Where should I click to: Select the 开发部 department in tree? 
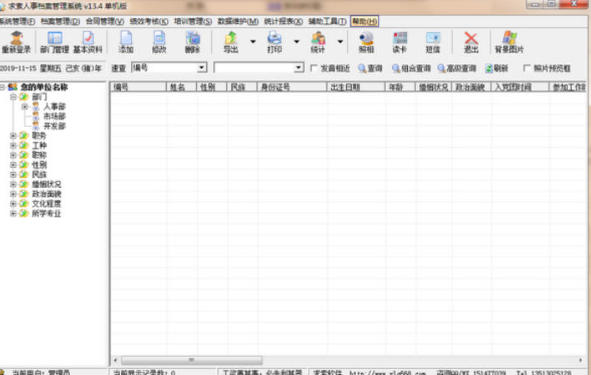tap(55, 126)
